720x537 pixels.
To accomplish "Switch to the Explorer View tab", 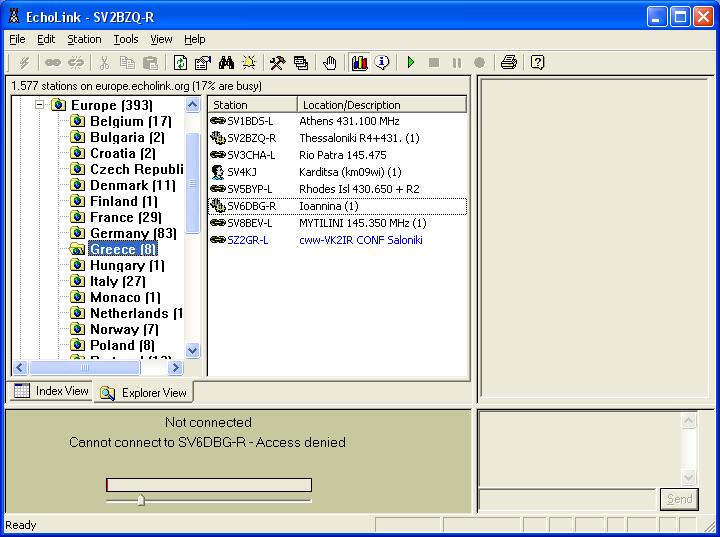I will pyautogui.click(x=143, y=393).
